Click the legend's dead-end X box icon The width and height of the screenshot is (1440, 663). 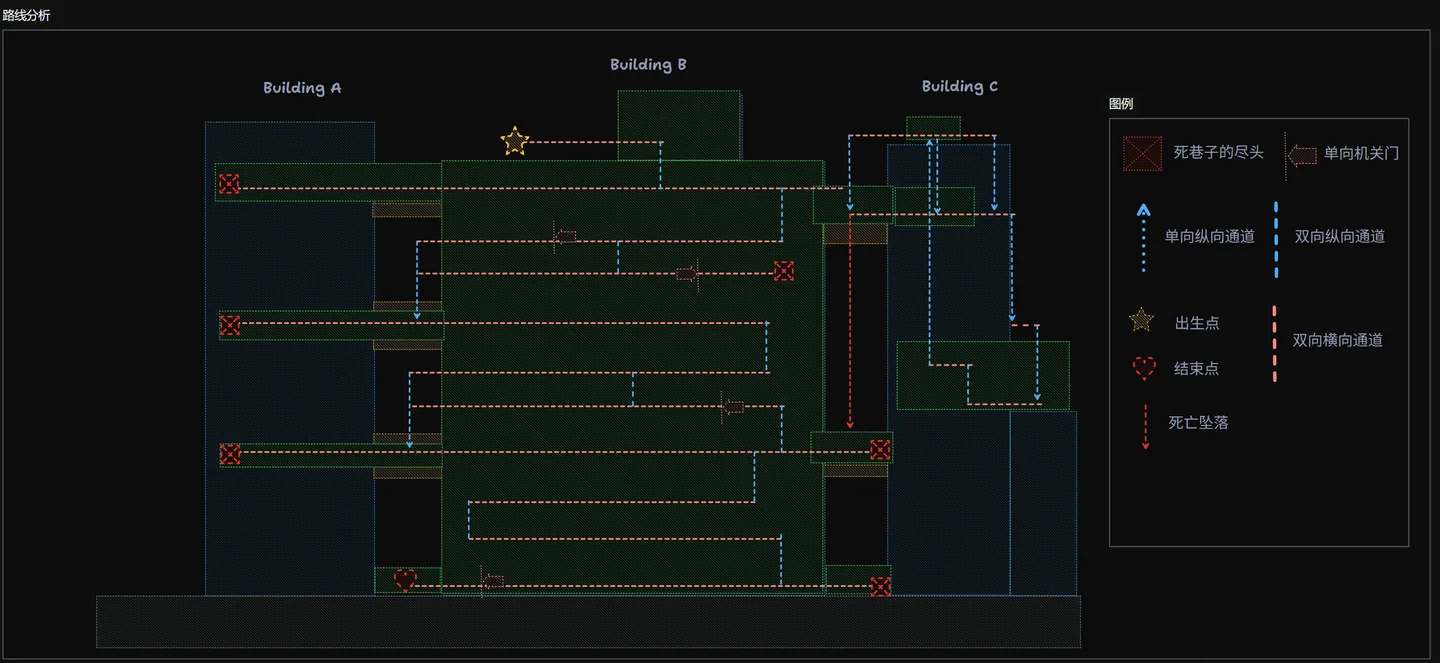(x=1142, y=154)
